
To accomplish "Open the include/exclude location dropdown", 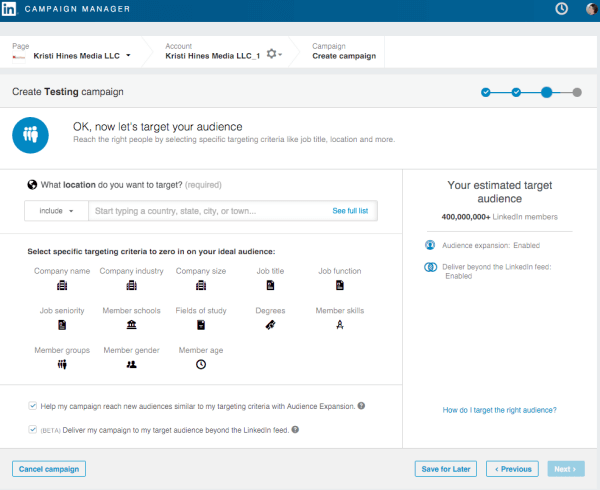I will pyautogui.click(x=56, y=211).
